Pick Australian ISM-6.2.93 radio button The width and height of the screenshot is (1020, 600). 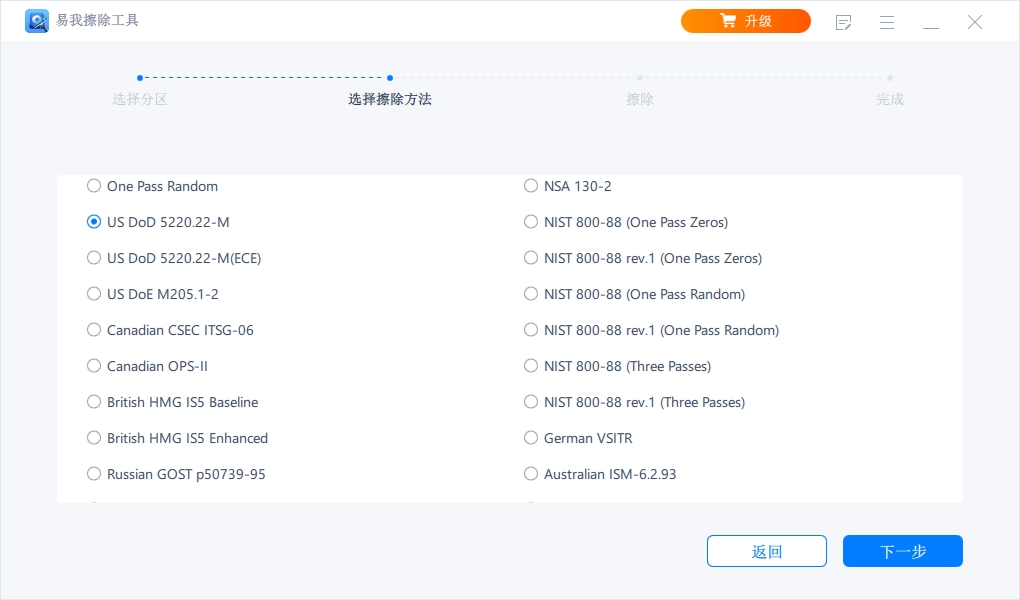pyautogui.click(x=531, y=474)
